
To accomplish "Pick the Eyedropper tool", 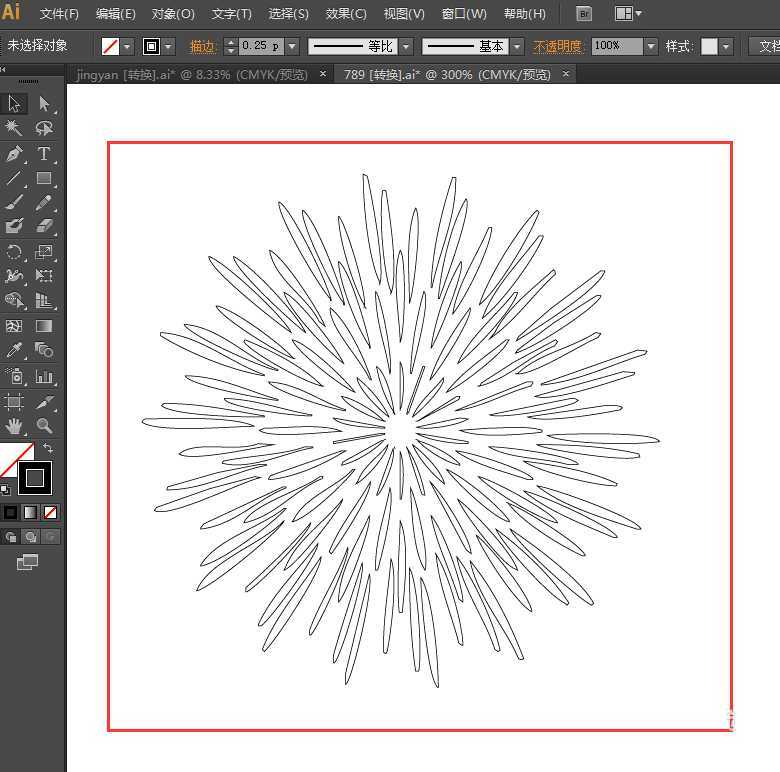I will click(14, 351).
